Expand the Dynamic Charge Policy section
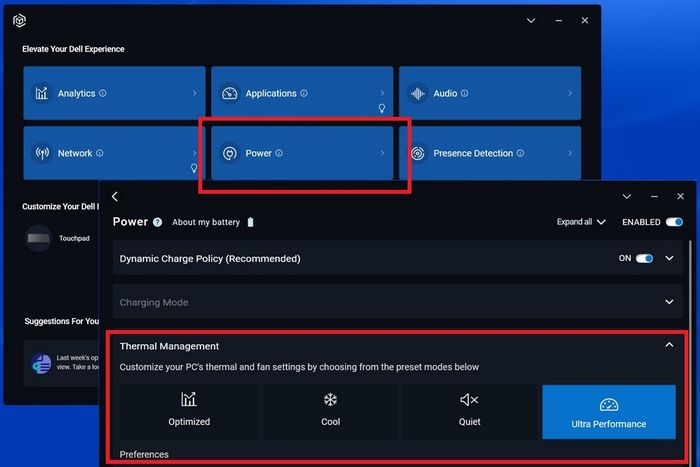 [x=669, y=258]
